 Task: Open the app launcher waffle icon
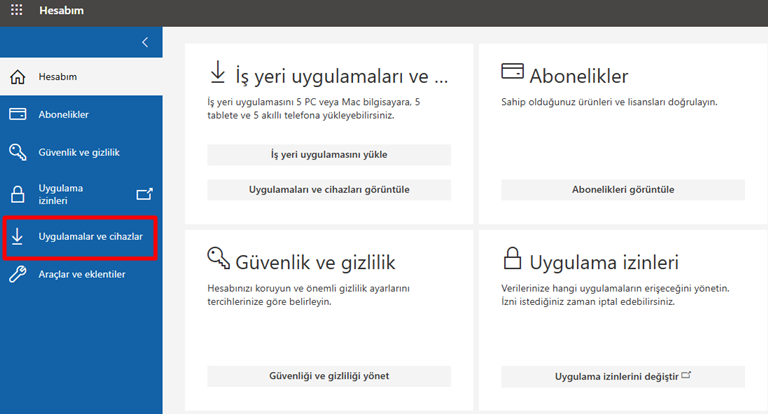[17, 10]
